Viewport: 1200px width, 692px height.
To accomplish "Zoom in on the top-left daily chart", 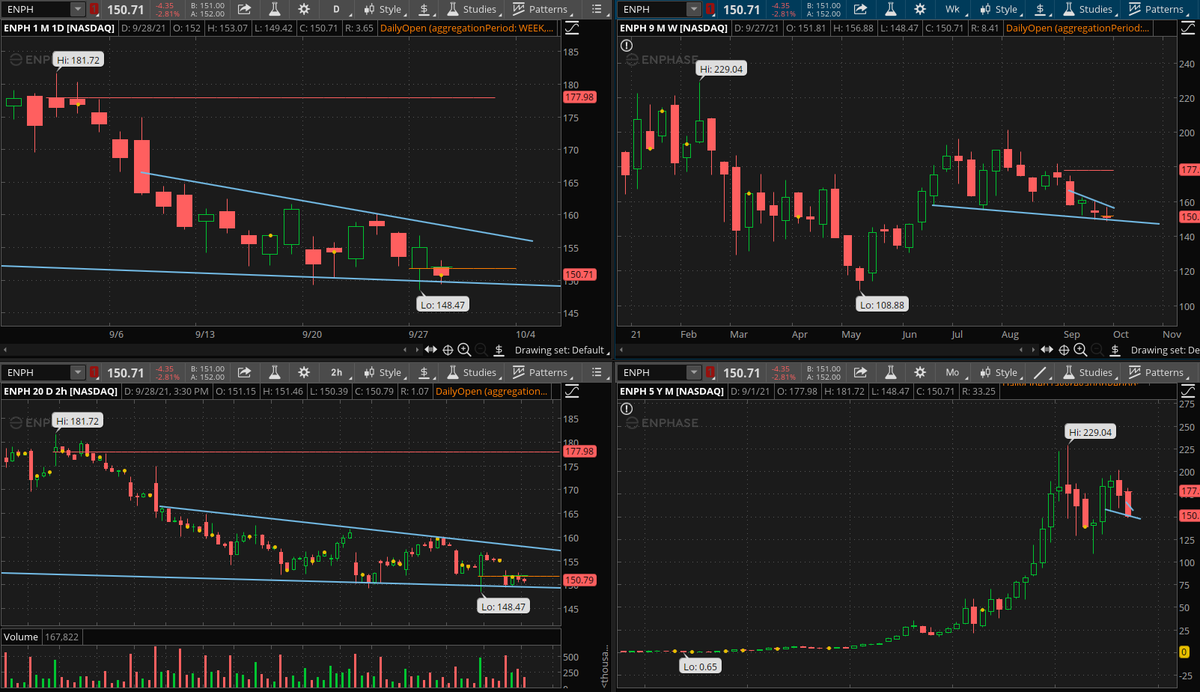I will [x=466, y=350].
